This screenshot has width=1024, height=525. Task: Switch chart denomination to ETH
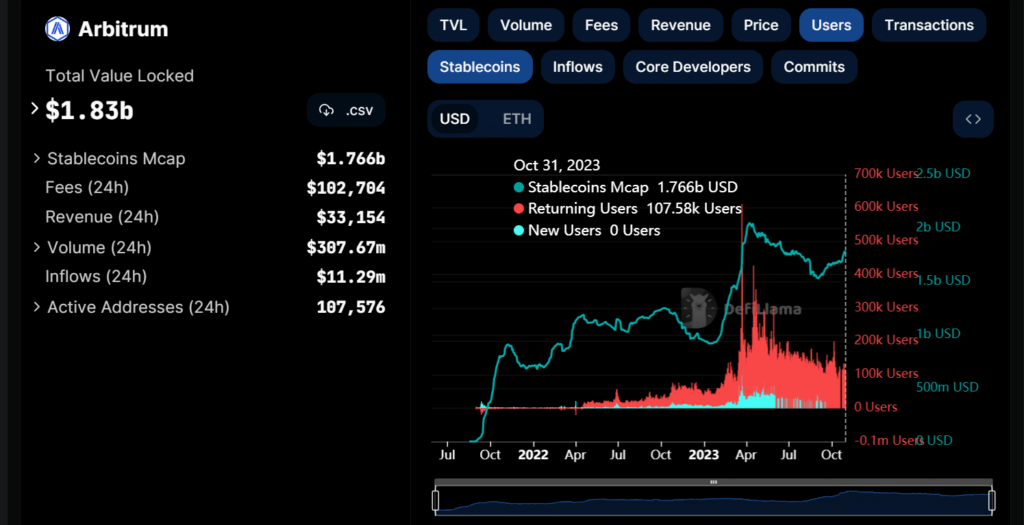tap(517, 119)
